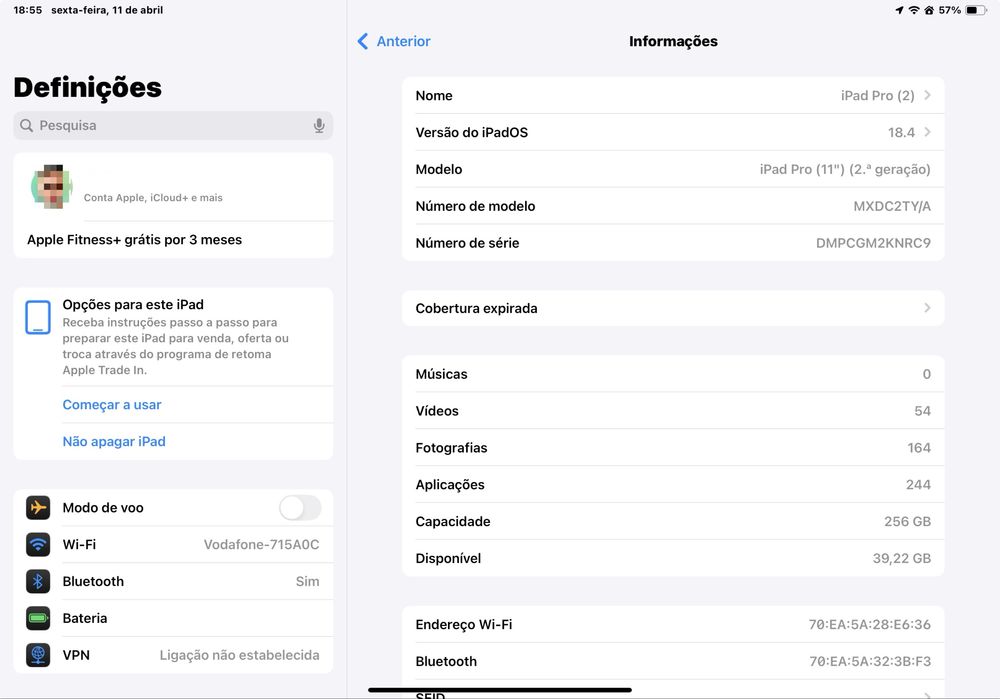Tap the serial number DMPCGM2KNRC9
Screen dimensions: 1000x699
click(873, 243)
